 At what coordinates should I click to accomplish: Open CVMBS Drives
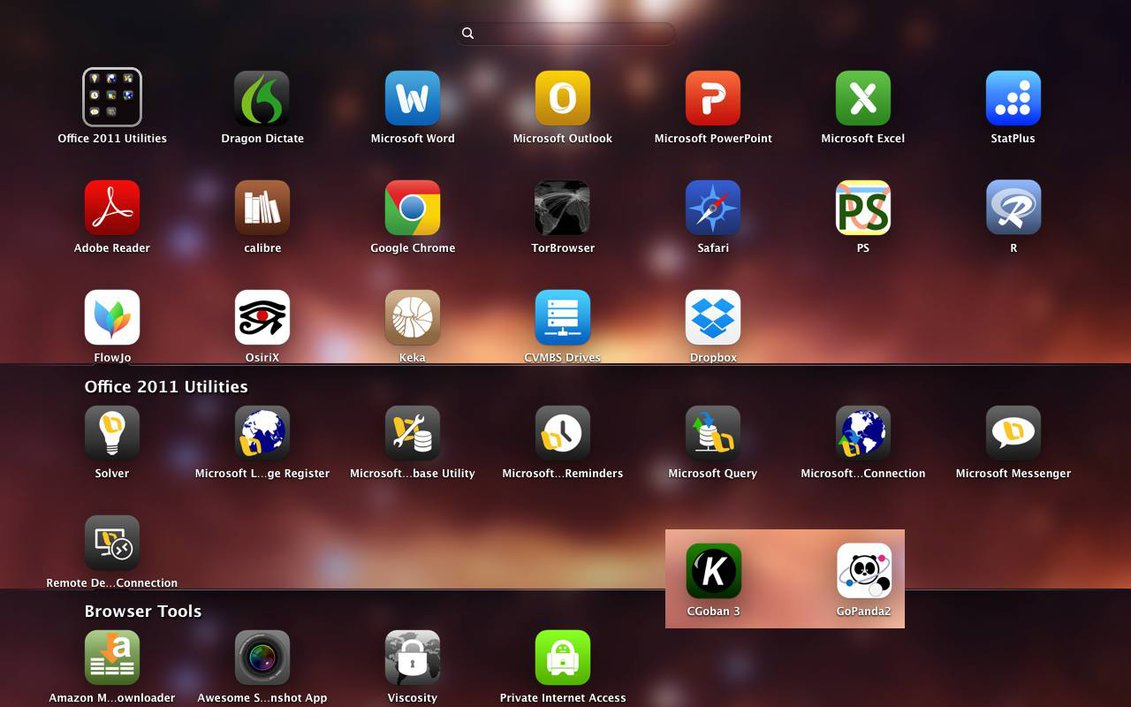click(563, 317)
